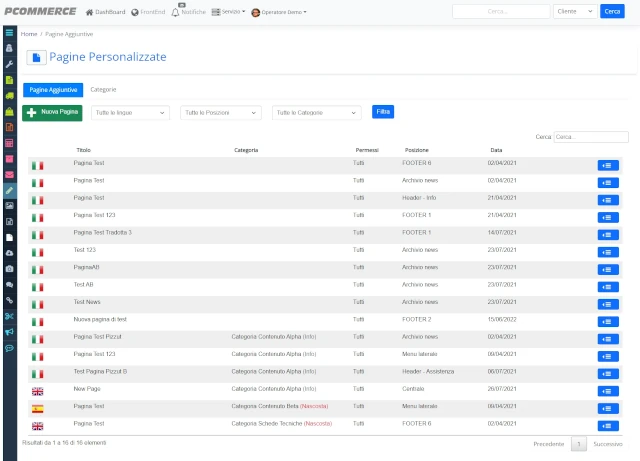Toggle the sidebar hamburger menu icon
Image resolution: width=640 pixels, height=461 pixels.
point(9,33)
